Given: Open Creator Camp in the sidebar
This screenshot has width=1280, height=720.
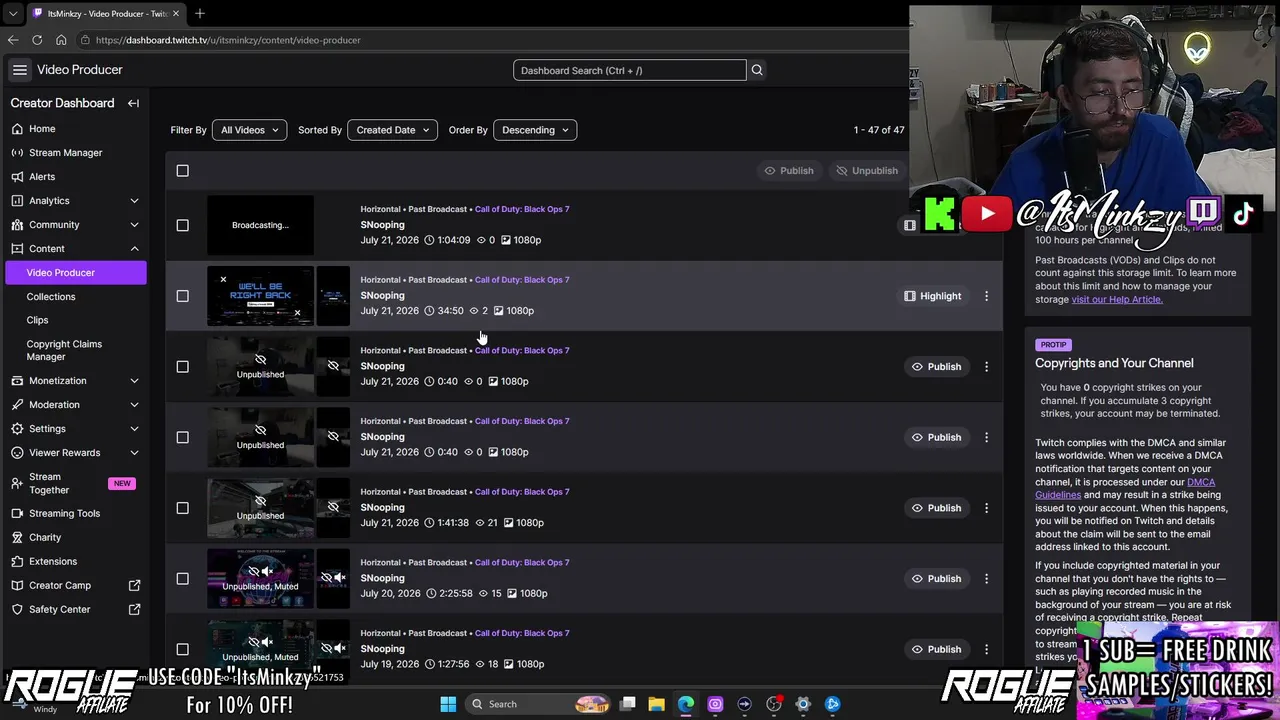Looking at the screenshot, I should tap(75, 585).
